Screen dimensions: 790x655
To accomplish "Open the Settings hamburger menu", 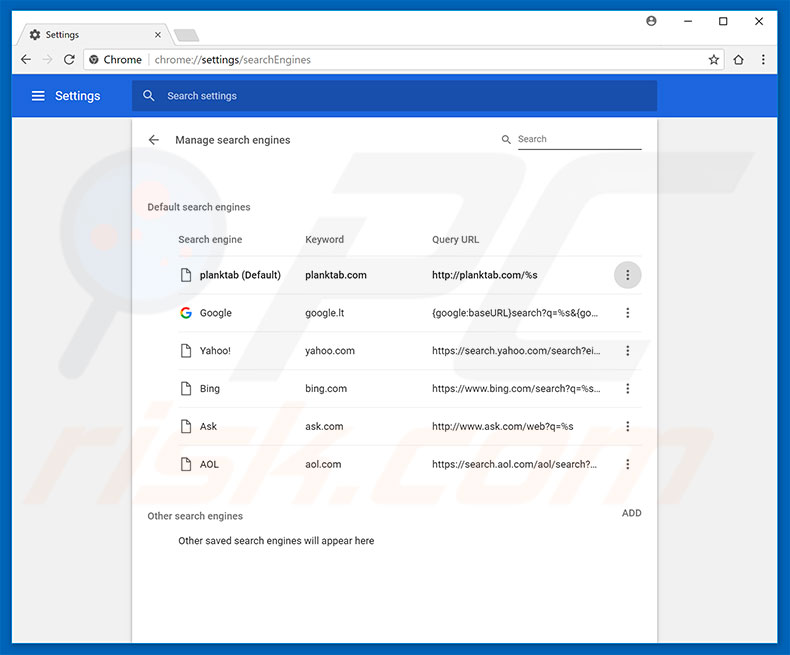I will tap(38, 96).
